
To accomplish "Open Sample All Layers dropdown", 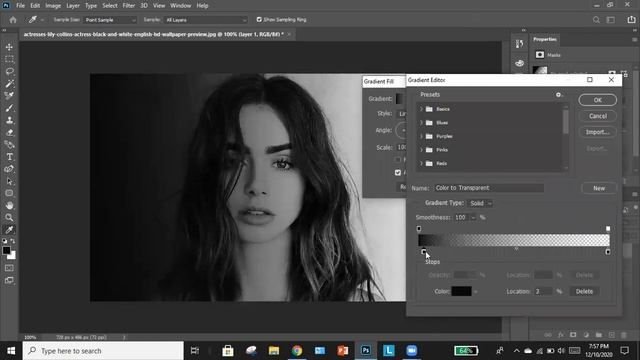I will (x=206, y=20).
